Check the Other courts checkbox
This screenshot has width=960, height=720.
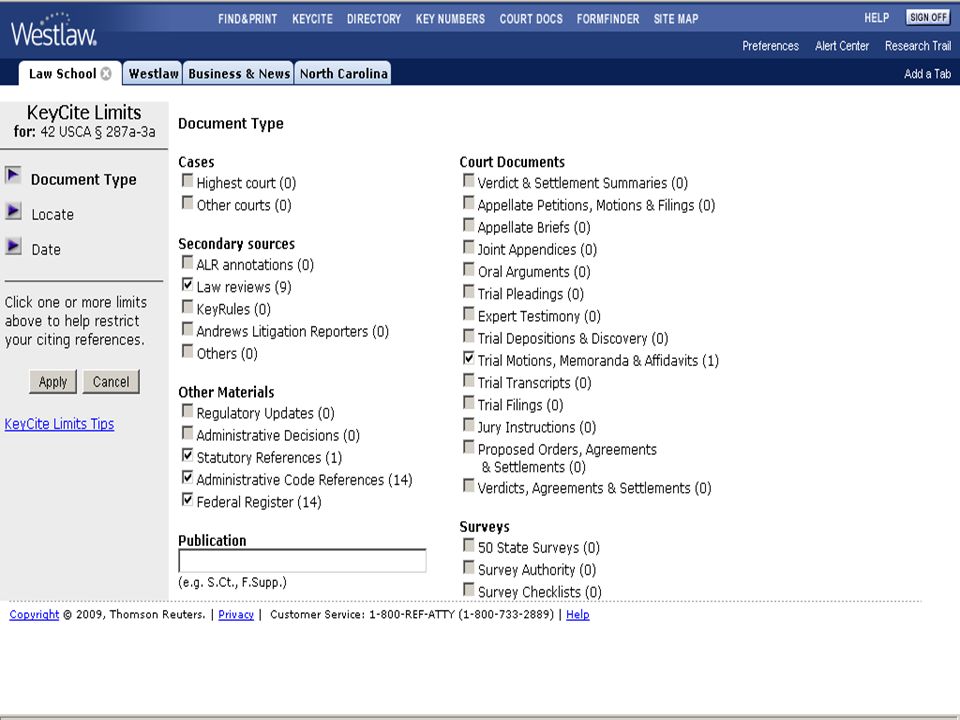tap(187, 203)
